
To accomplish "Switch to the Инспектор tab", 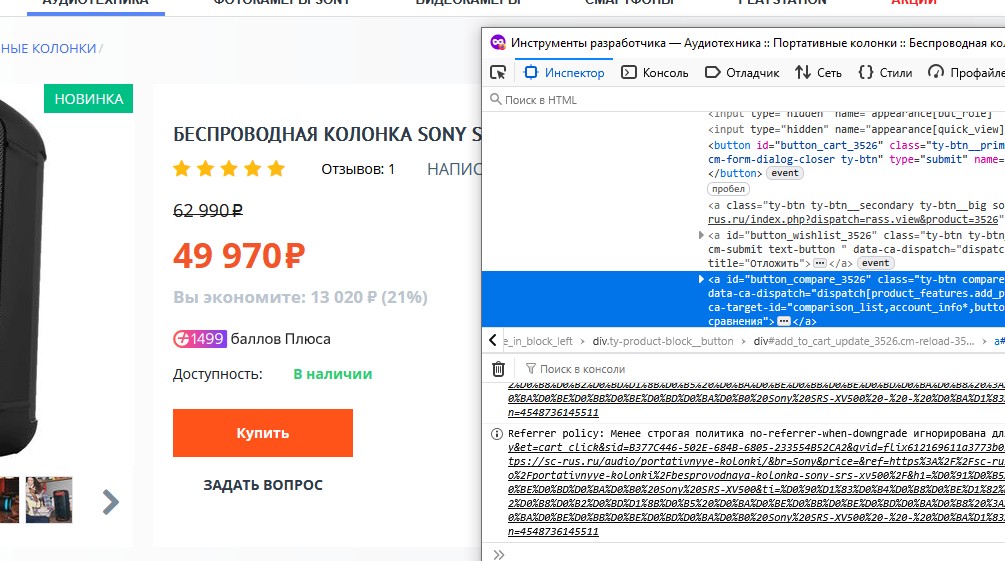I will (x=564, y=72).
